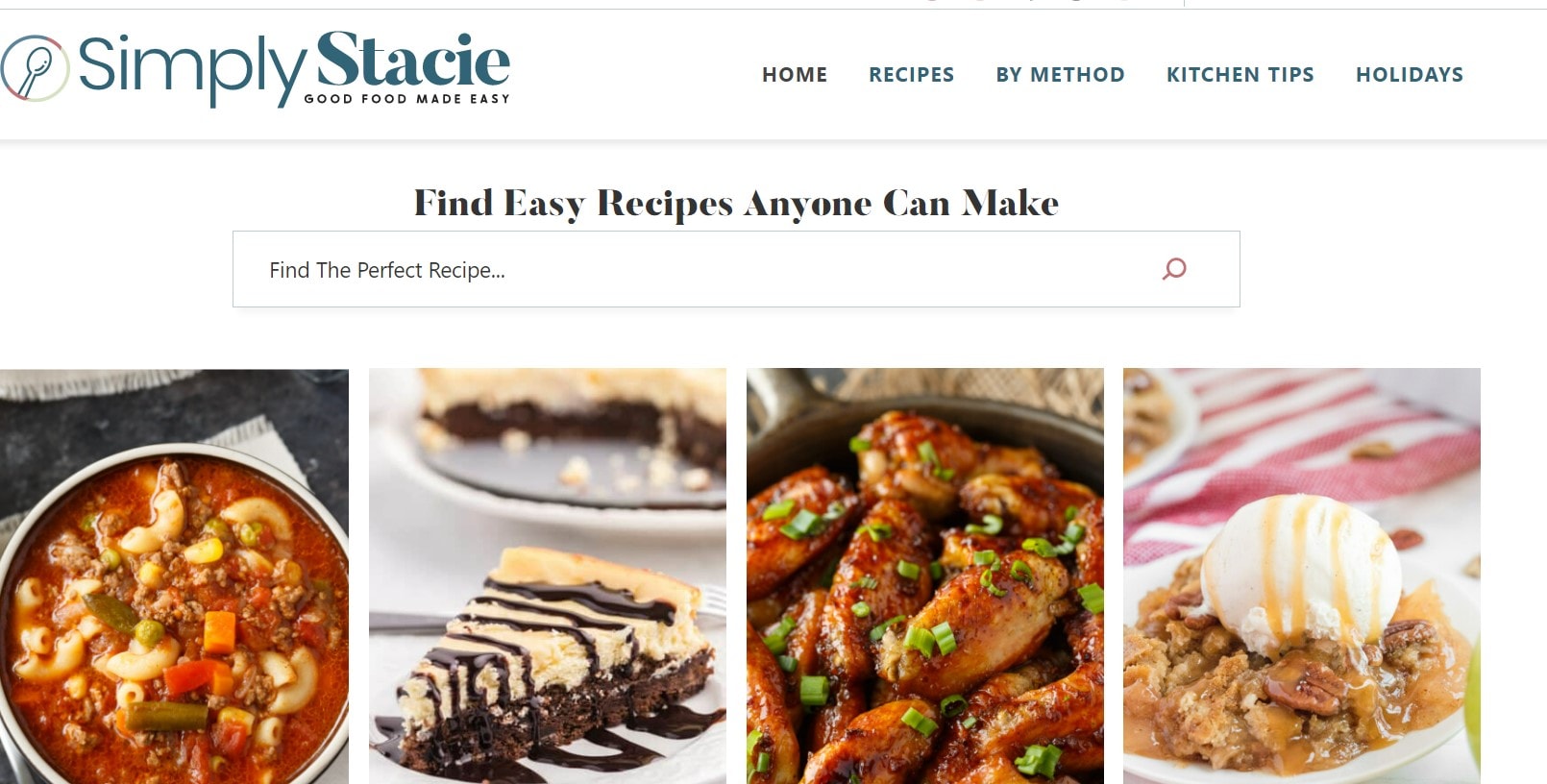
Task: Select BY METHOD in the navigation
Action: [x=1060, y=75]
